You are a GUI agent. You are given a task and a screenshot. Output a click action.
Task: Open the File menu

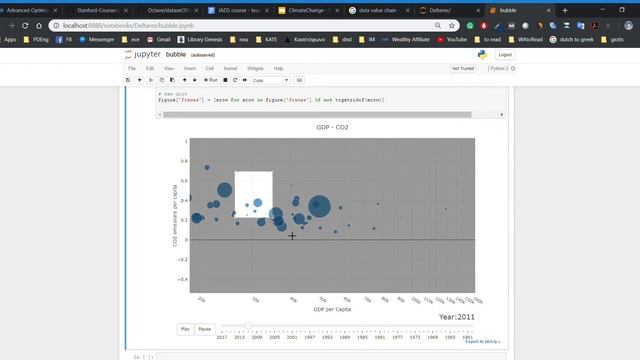(132, 69)
